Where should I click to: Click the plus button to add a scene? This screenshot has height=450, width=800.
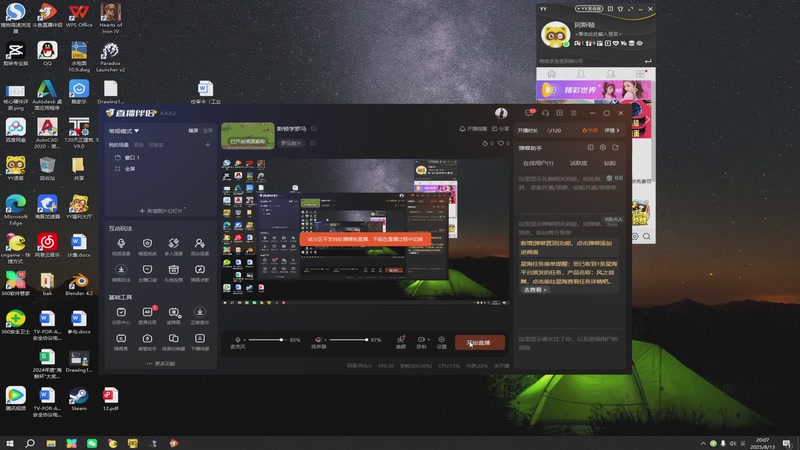click(208, 145)
